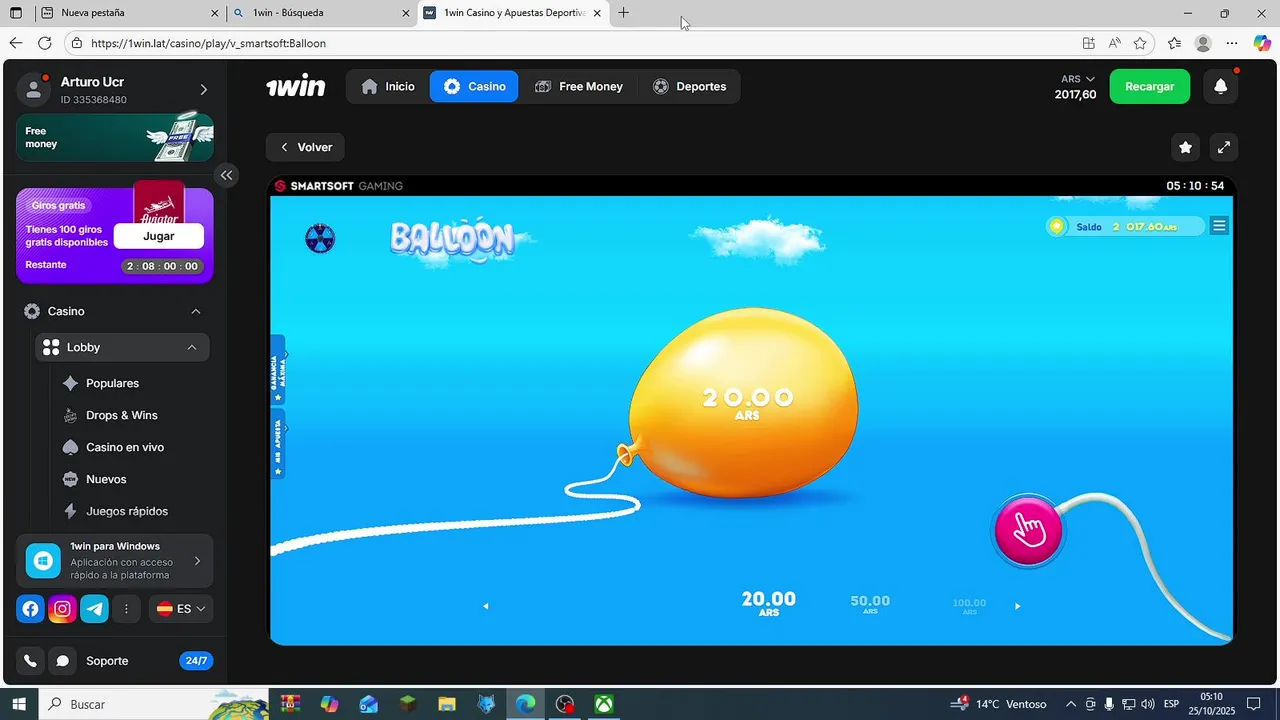Open Nuevos games category
Viewport: 1280px width, 720px height.
(106, 479)
